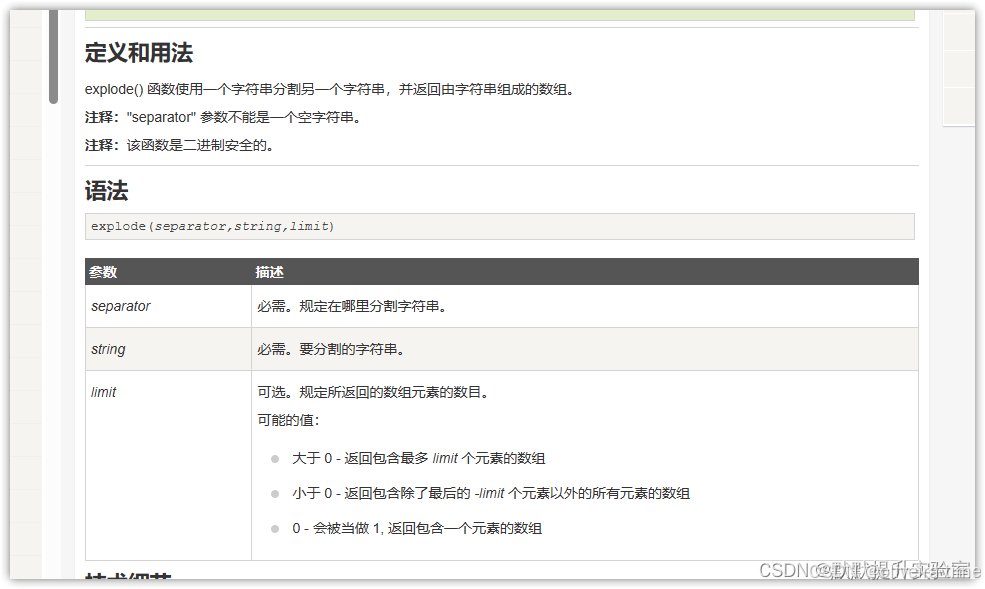Click the bullet item about 大于 0

[x=419, y=458]
